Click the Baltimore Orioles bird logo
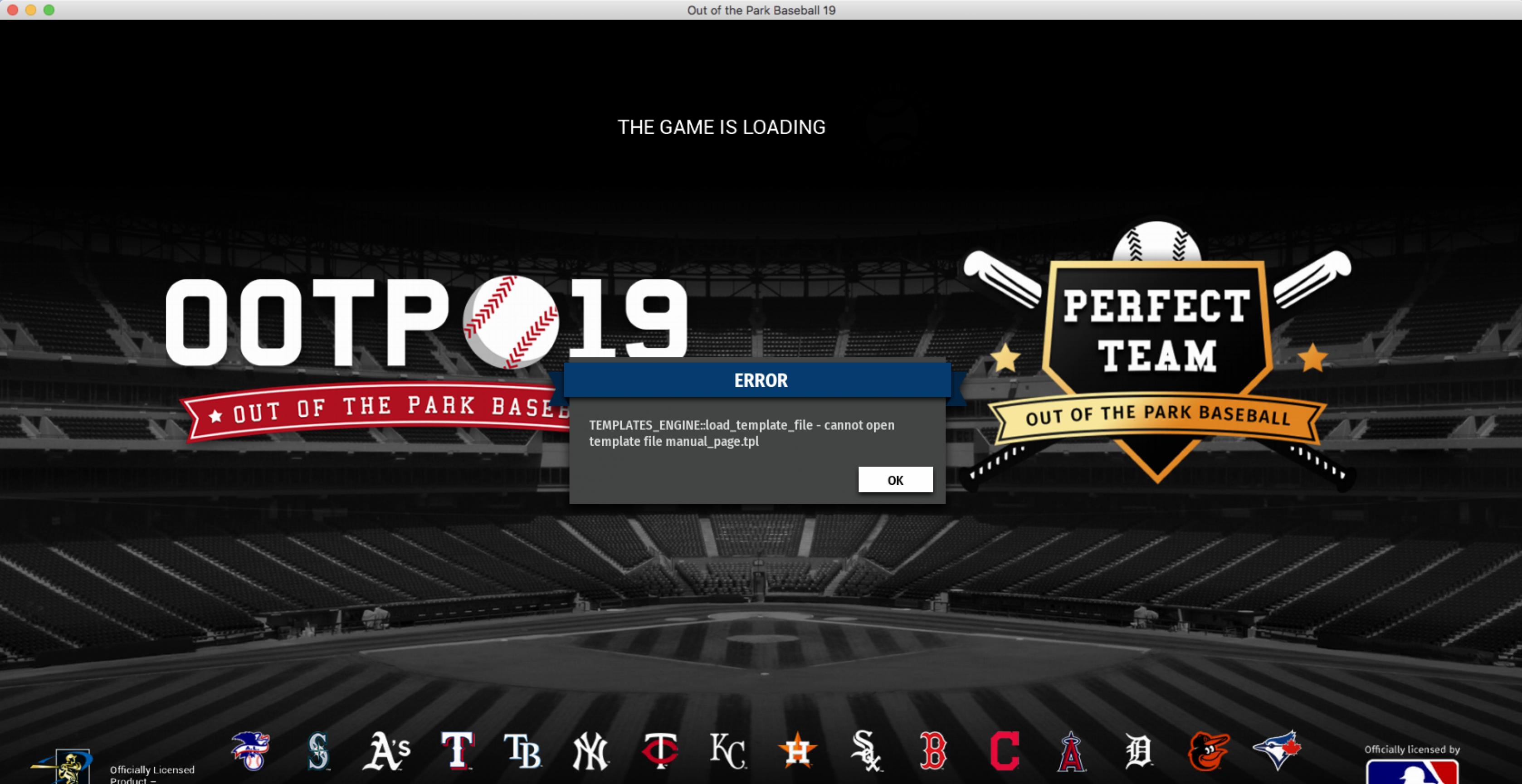1522x784 pixels. (1209, 751)
